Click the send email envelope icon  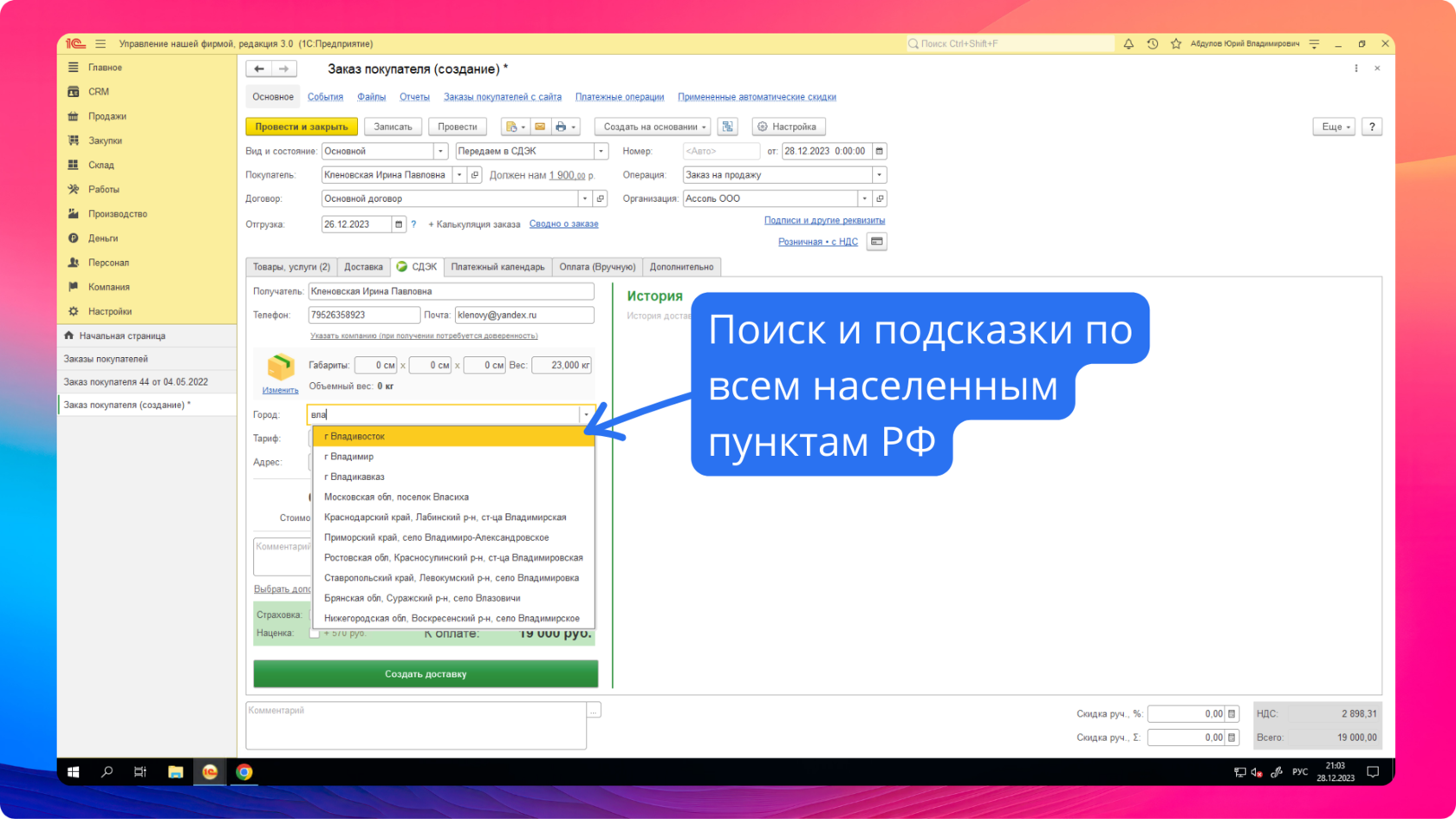point(540,127)
